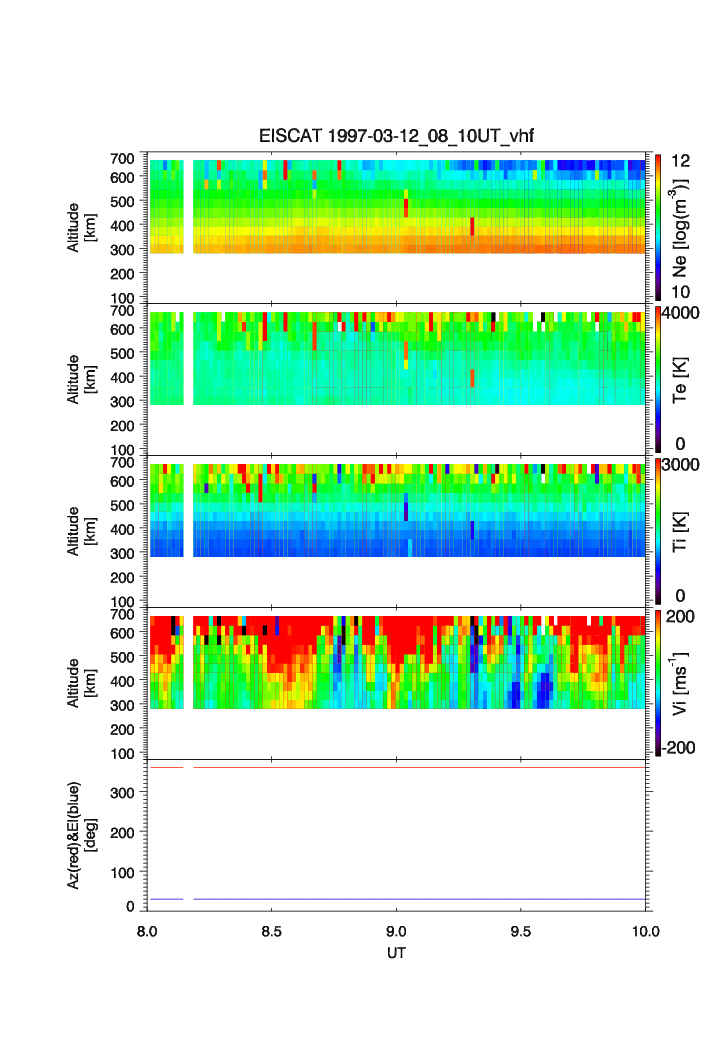Click the 500 altitude tick in Ne panel

(x=123, y=201)
